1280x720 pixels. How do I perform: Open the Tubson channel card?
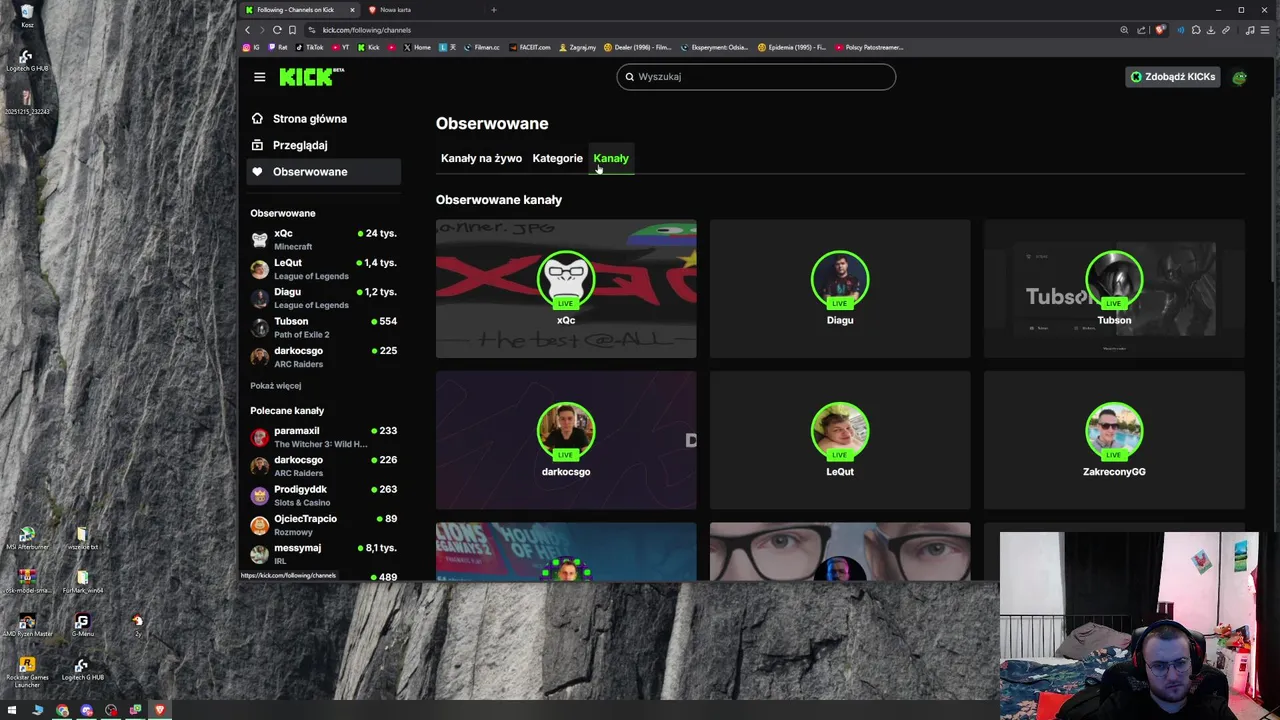pos(1114,289)
